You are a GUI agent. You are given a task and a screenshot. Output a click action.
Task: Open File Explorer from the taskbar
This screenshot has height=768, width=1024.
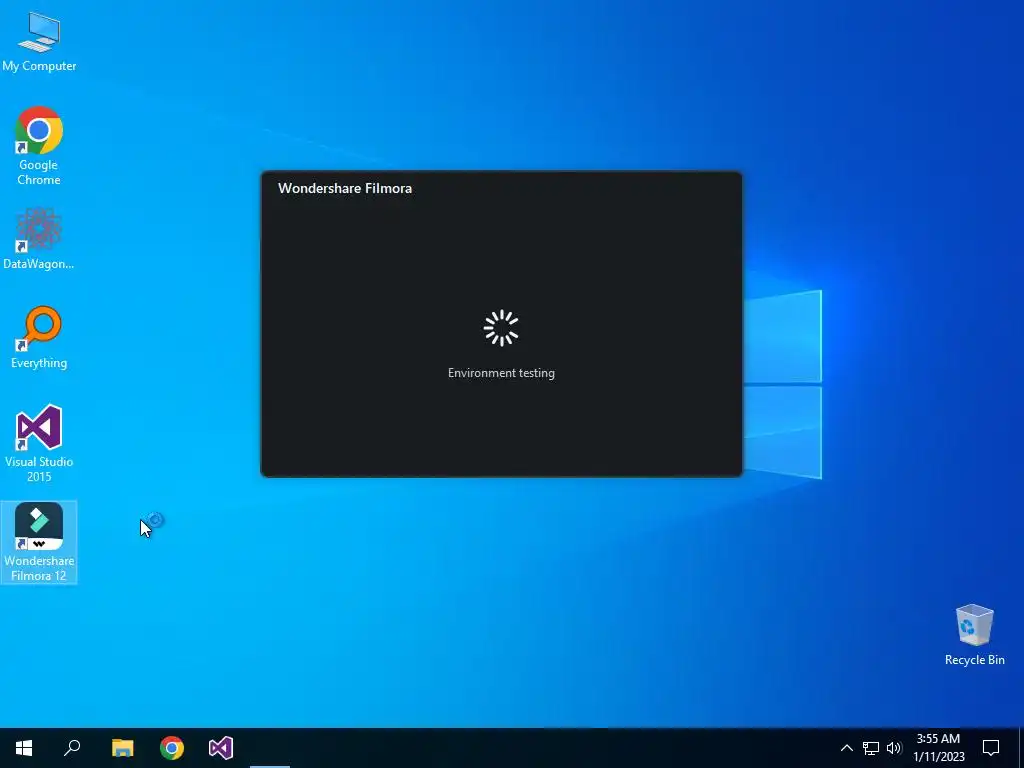[x=122, y=748]
